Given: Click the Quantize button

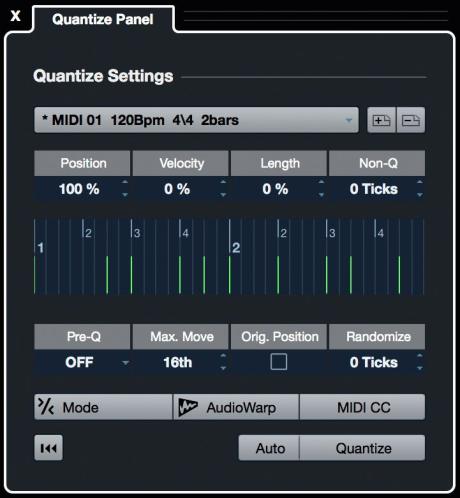Looking at the screenshot, I should [363, 448].
